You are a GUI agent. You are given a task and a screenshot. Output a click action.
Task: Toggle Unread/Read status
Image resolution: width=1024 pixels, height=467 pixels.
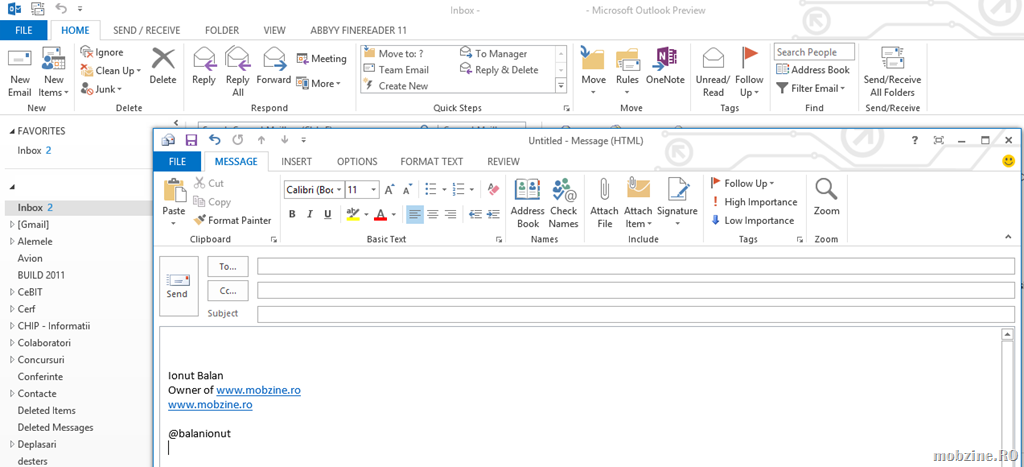coord(712,72)
